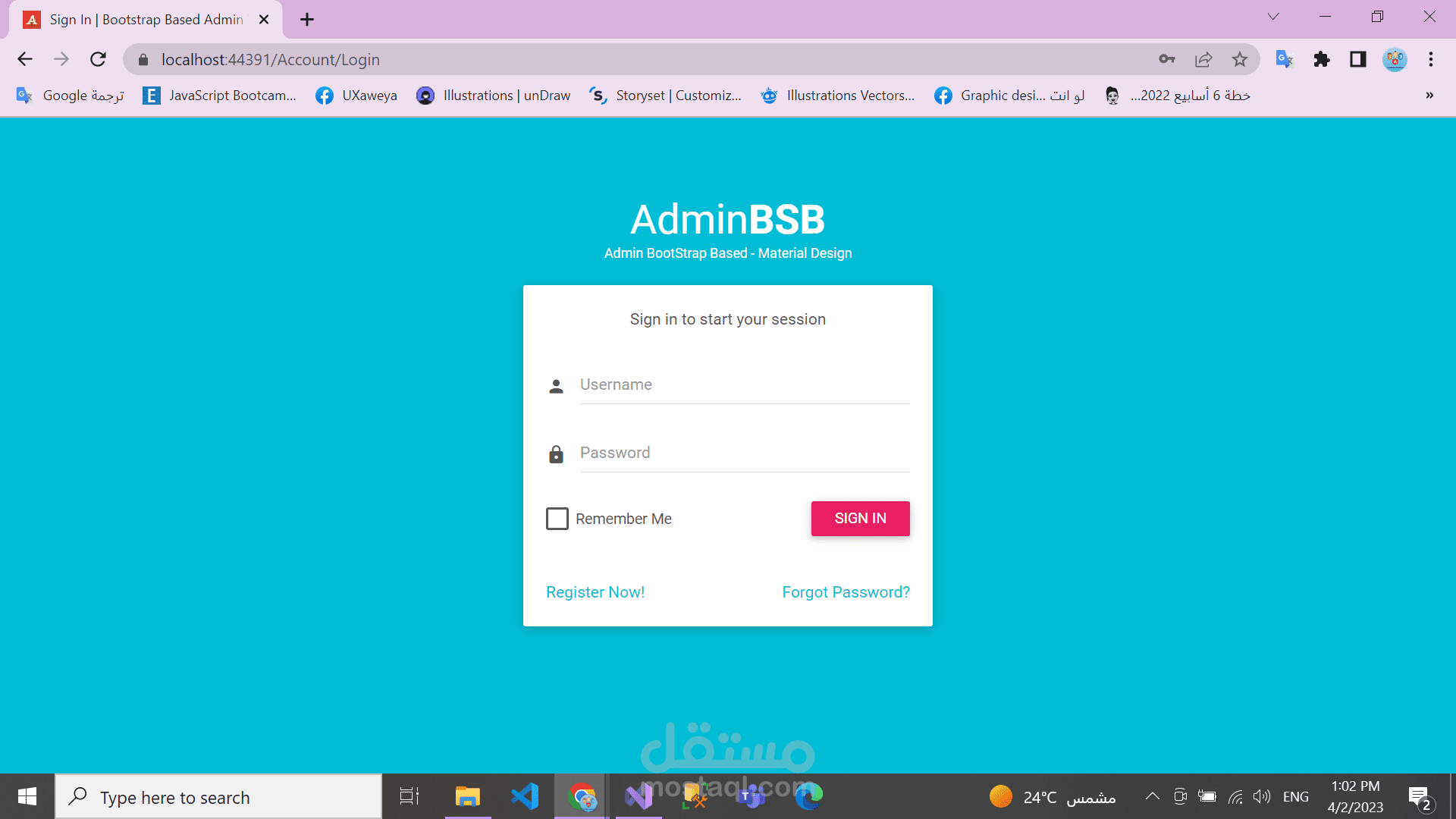Open the Forgot Password? link
Screen dimensions: 1456x819
[x=846, y=592]
